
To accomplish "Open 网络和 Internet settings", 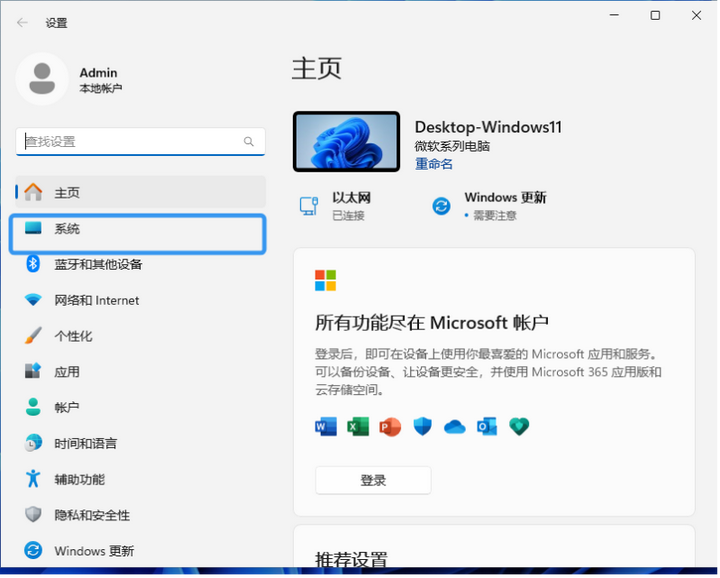I will (x=141, y=301).
